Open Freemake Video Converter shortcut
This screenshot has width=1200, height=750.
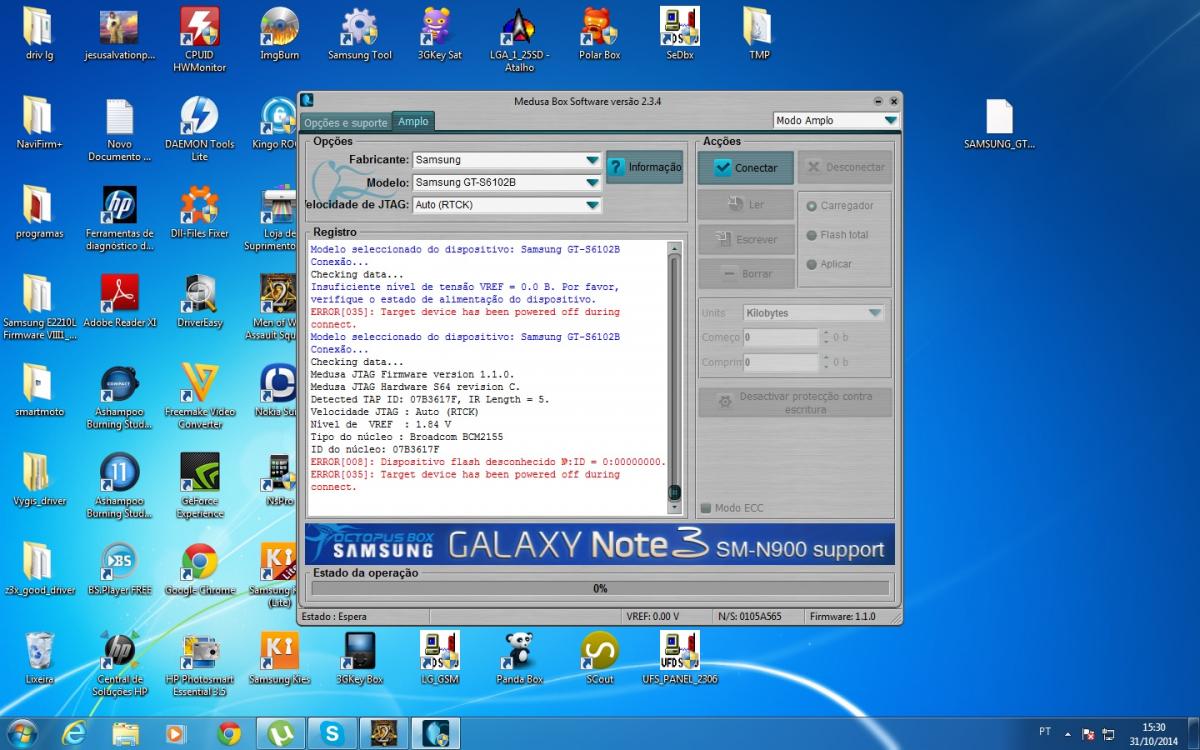(x=199, y=397)
